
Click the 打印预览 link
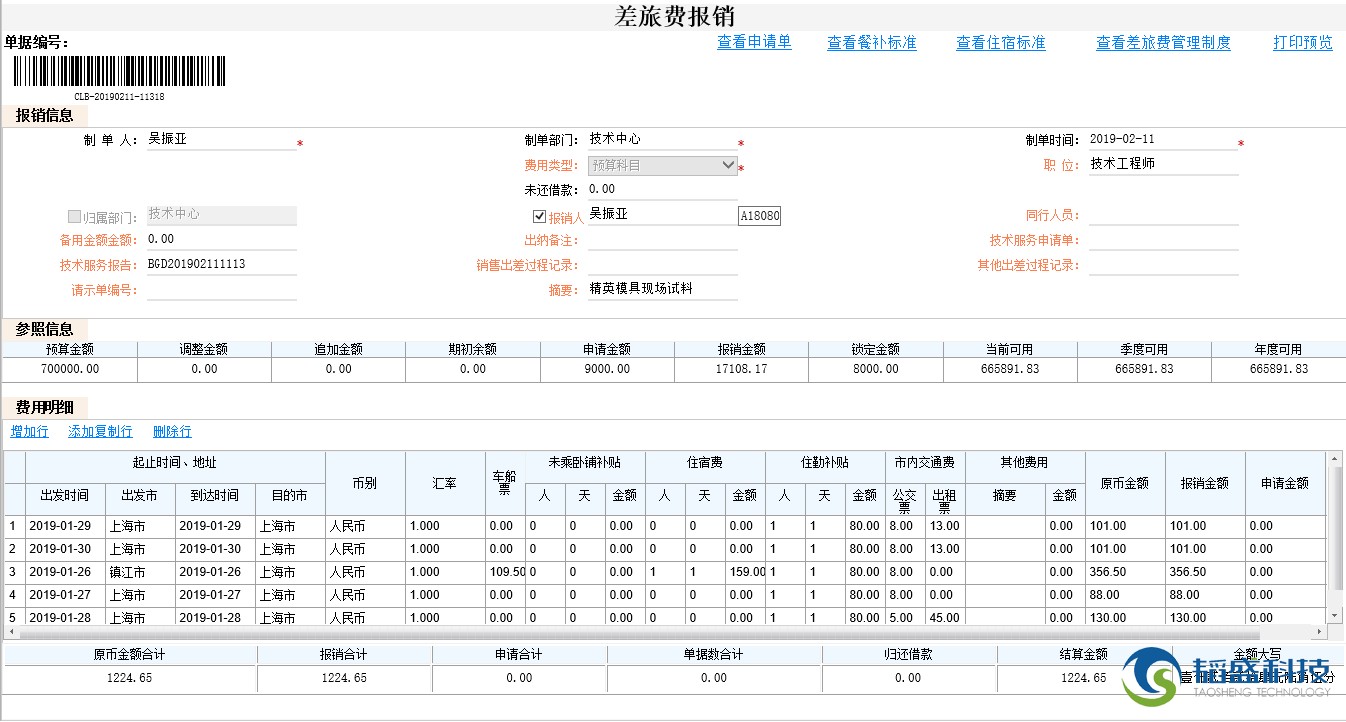pyautogui.click(x=1303, y=43)
